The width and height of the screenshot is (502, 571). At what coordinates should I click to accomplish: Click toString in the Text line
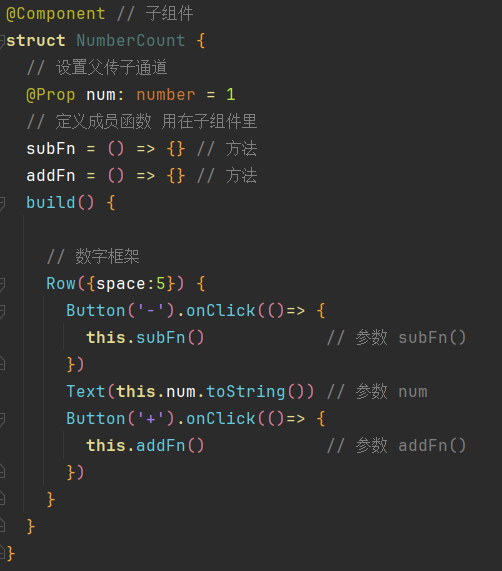click(x=246, y=391)
